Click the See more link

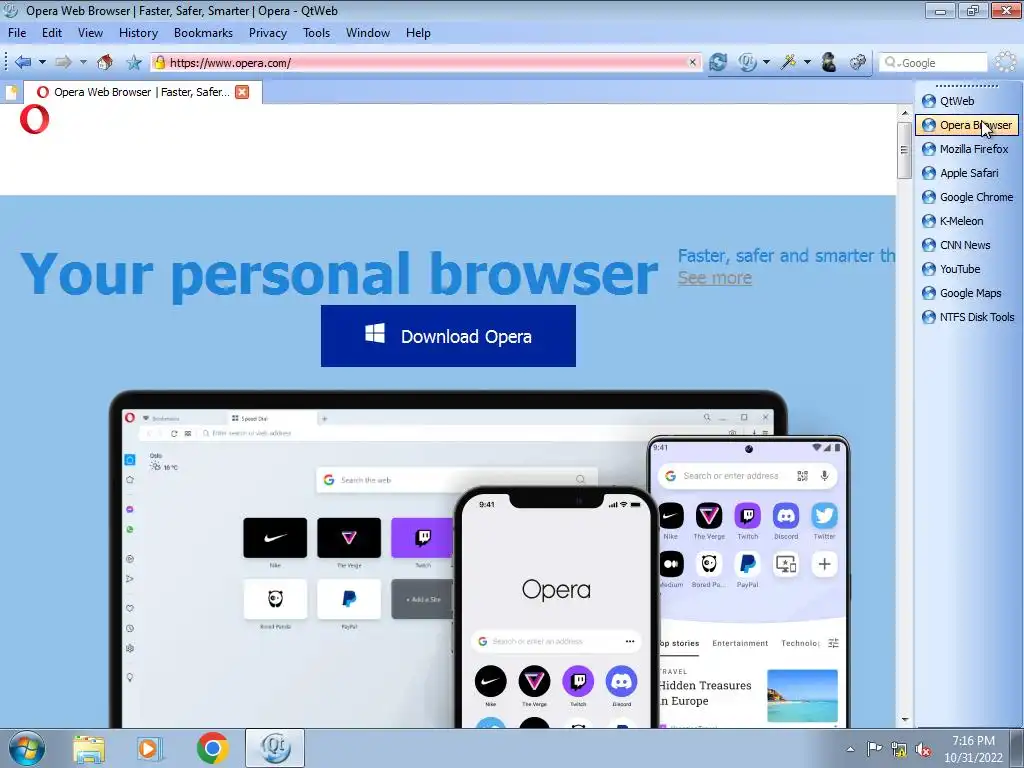click(714, 278)
